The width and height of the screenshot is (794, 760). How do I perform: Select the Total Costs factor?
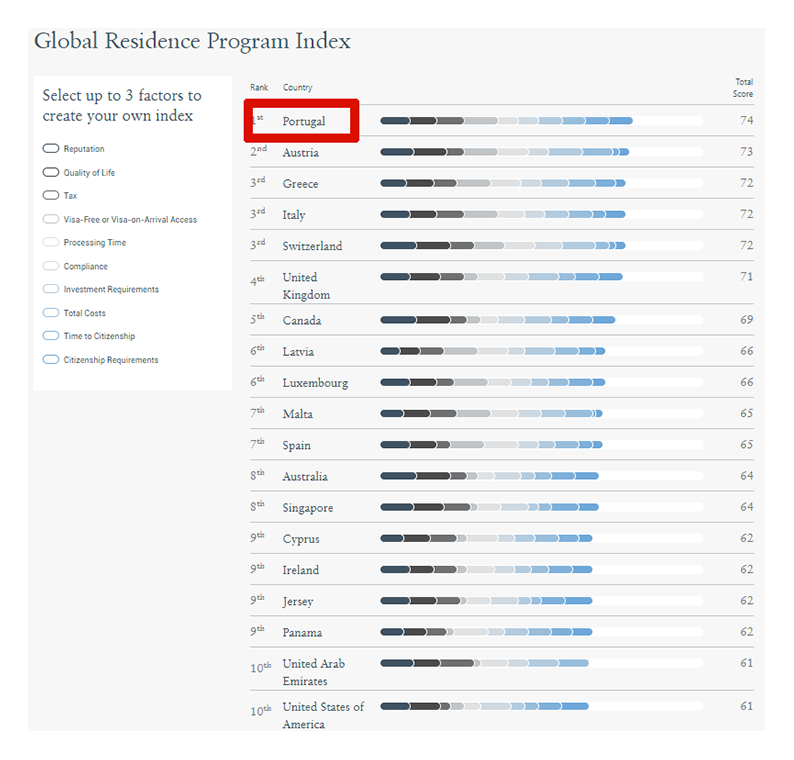(51, 312)
